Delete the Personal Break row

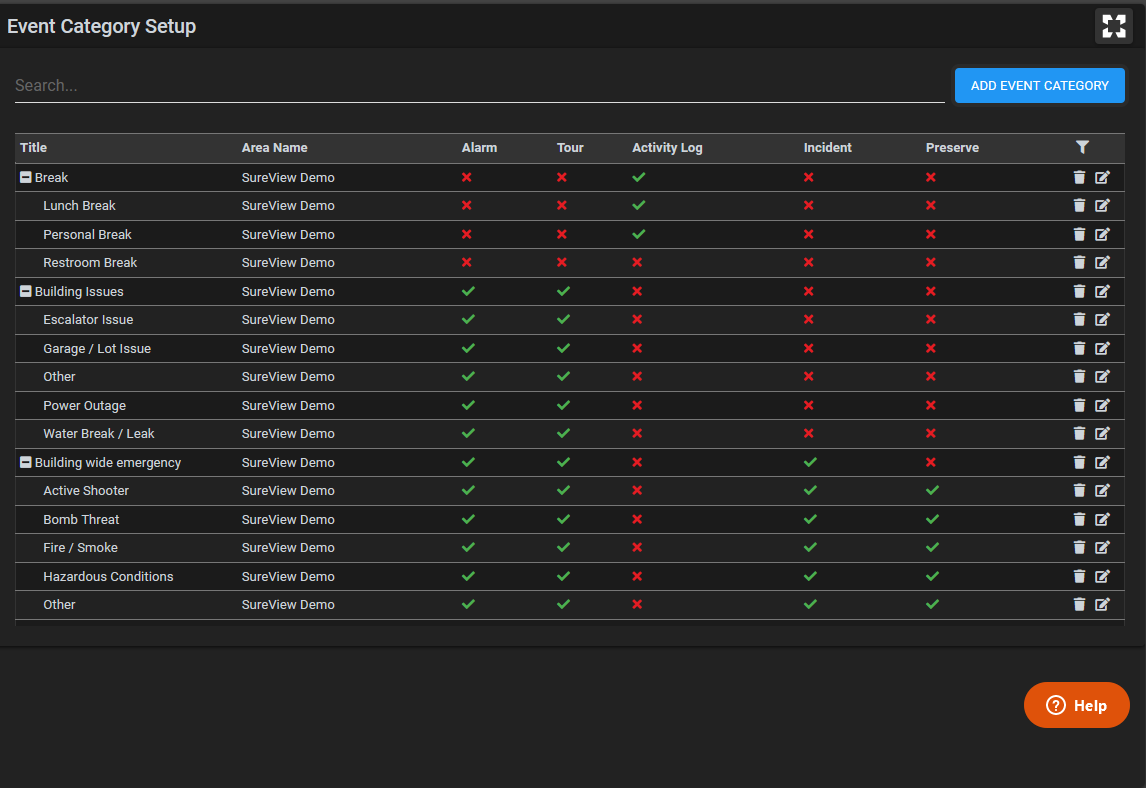1079,234
